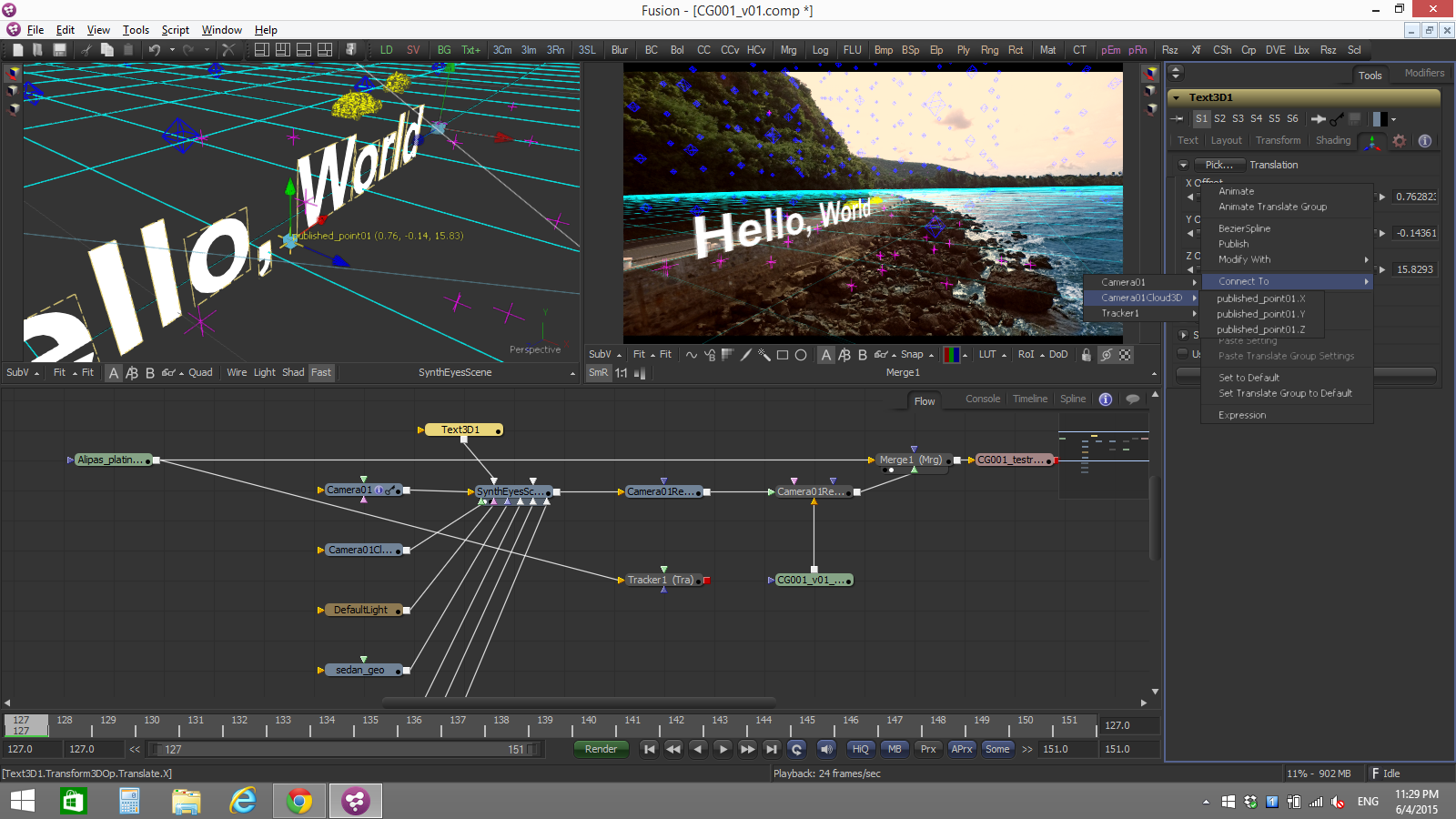Open the Modify With submenu
1456x819 pixels.
[1287, 259]
